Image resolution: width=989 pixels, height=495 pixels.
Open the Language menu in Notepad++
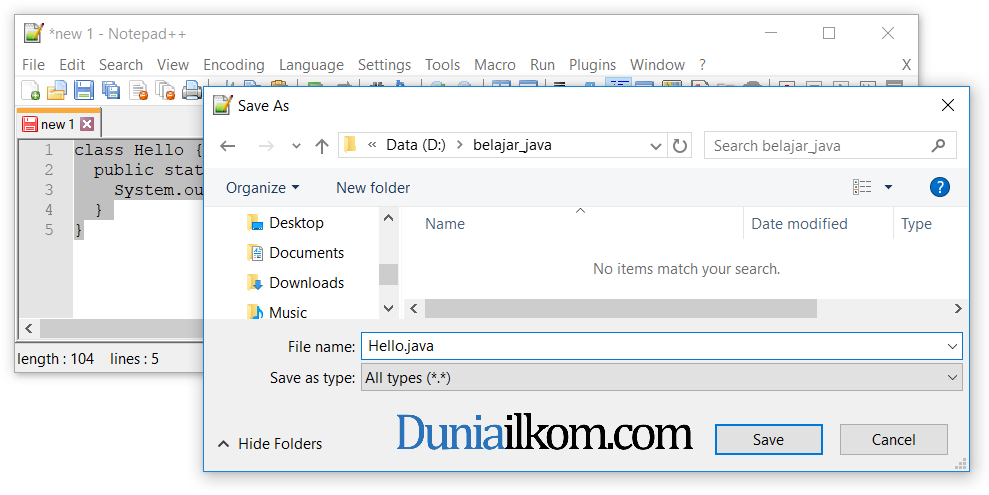click(311, 65)
